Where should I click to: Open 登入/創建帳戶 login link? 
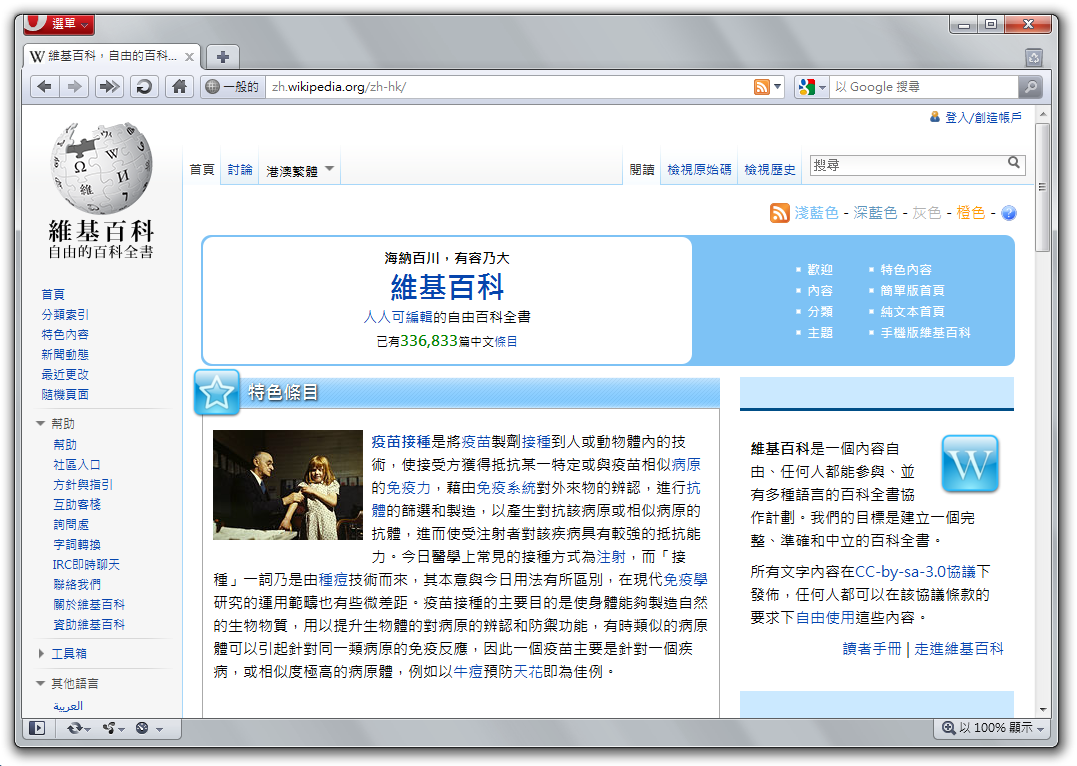click(983, 117)
